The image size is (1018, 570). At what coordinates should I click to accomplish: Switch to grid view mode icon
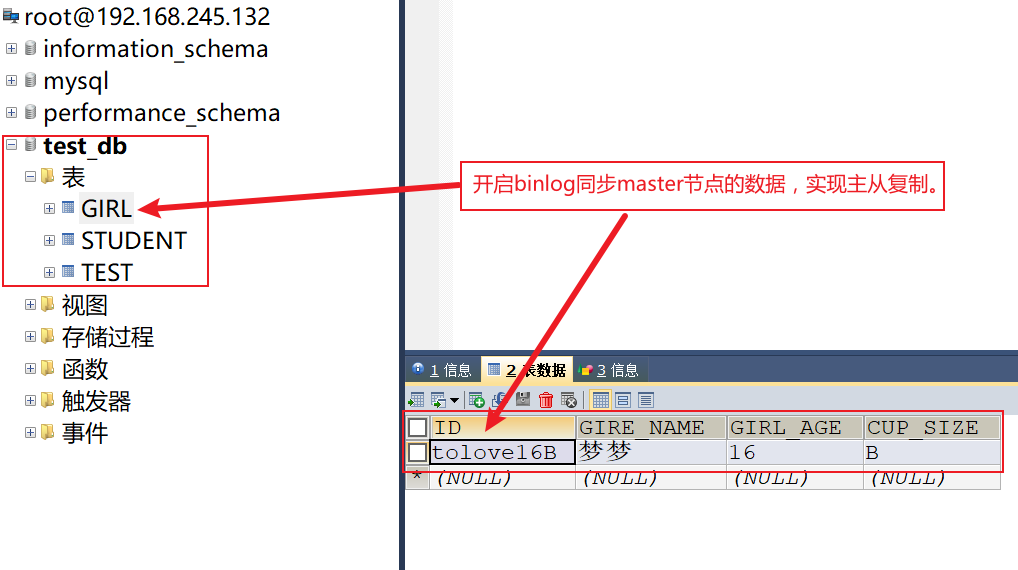coord(601,400)
